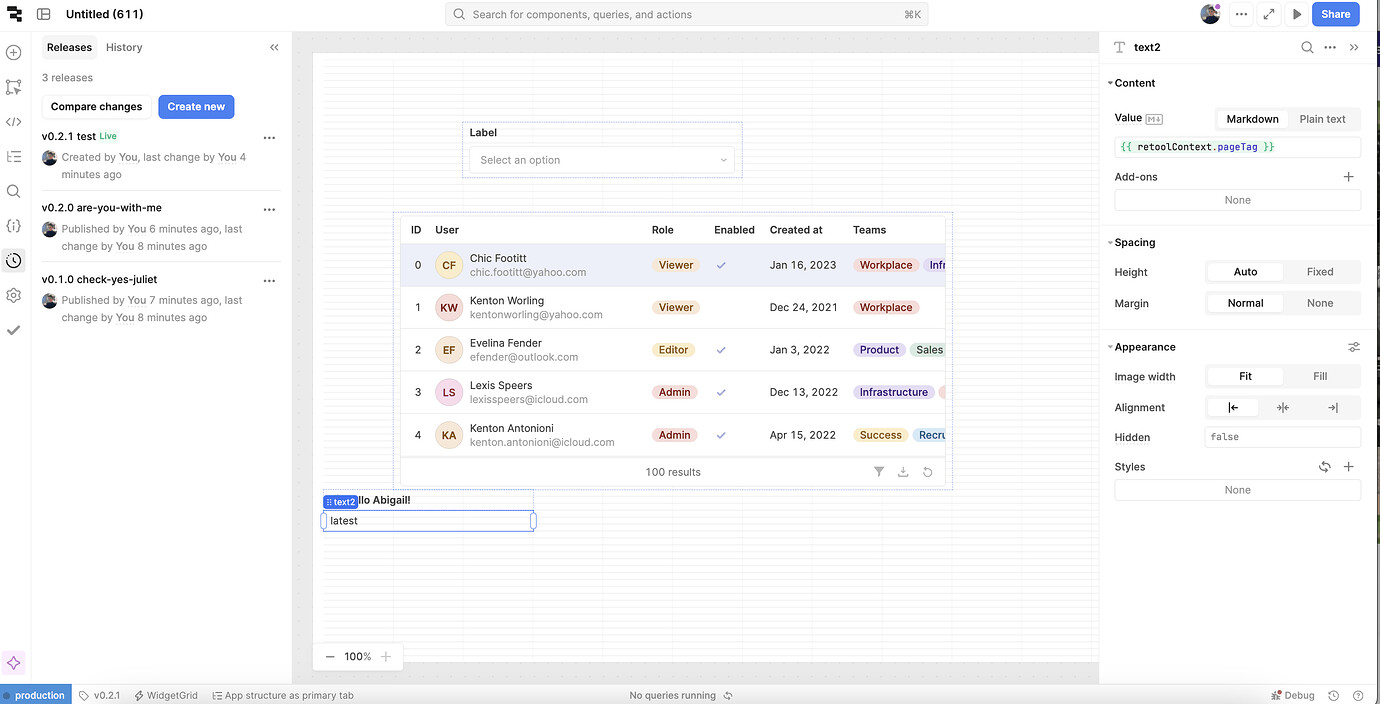The image size is (1380, 704).
Task: Set Image width to Fill
Action: [1320, 377]
